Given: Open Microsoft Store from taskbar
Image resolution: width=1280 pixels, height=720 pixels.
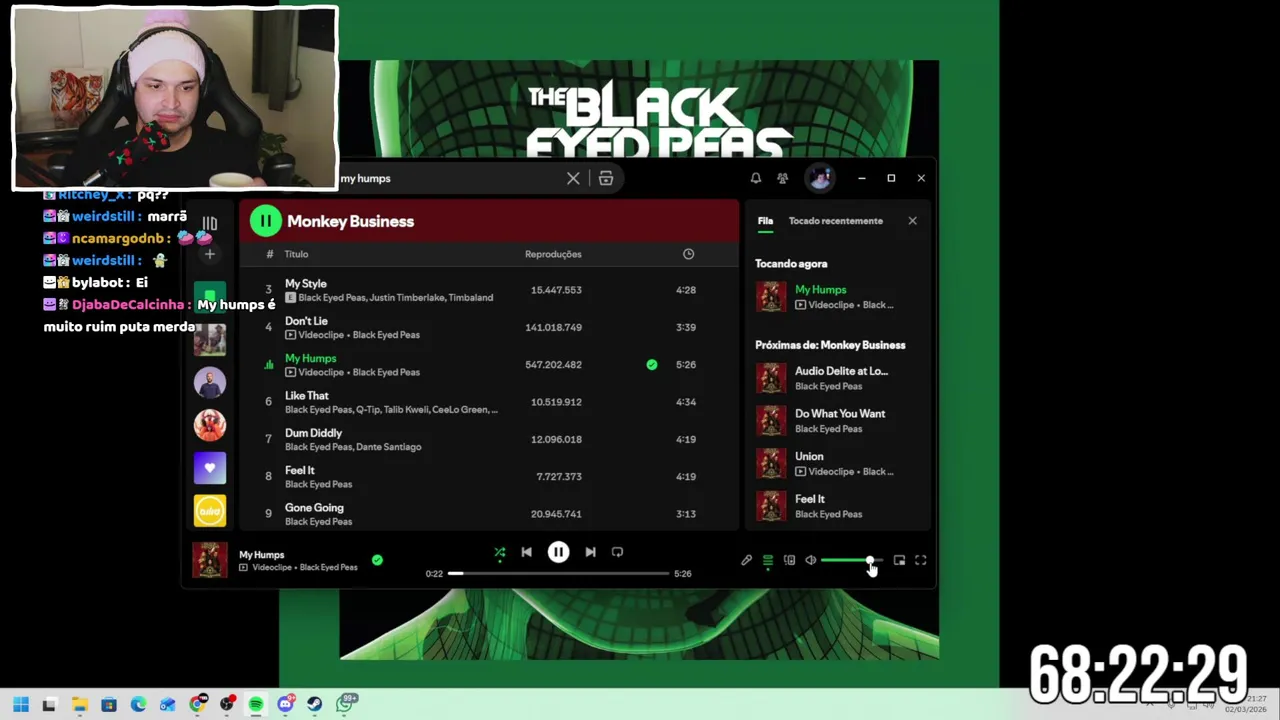Looking at the screenshot, I should [108, 704].
